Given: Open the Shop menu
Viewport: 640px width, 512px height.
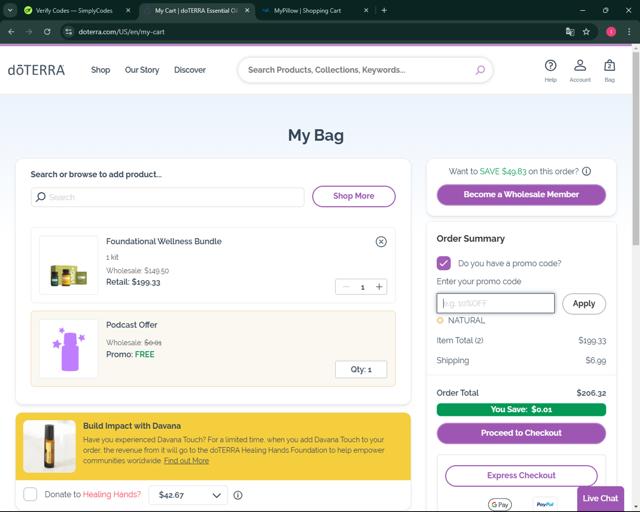Looking at the screenshot, I should [x=100, y=70].
